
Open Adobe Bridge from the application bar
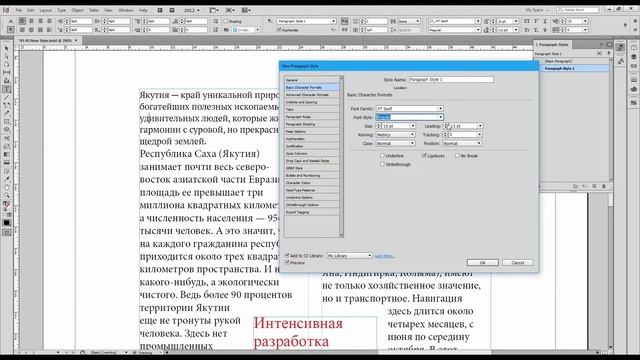click(160, 10)
